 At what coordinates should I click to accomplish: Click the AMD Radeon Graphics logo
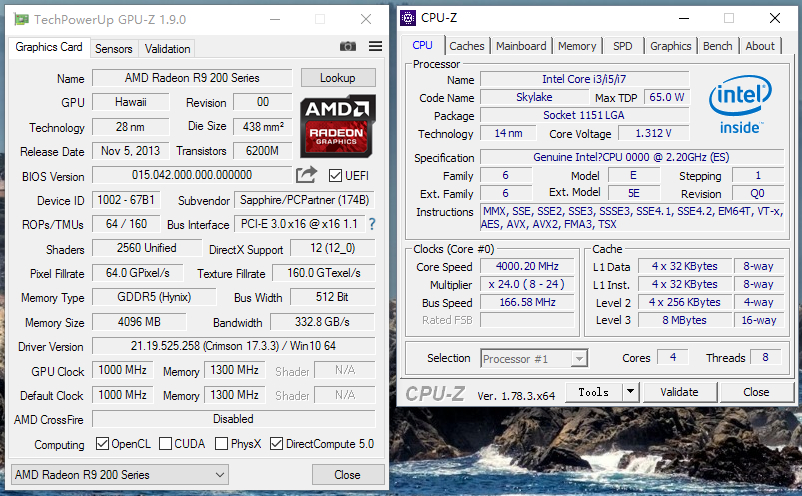tap(338, 125)
